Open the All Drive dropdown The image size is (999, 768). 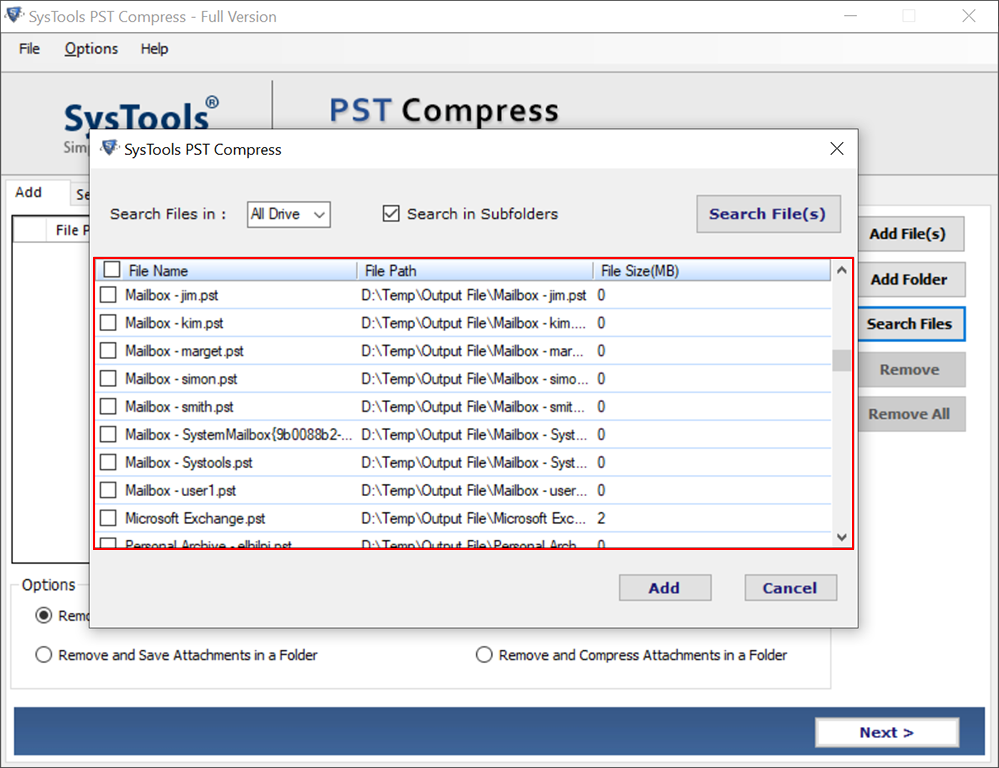(289, 214)
